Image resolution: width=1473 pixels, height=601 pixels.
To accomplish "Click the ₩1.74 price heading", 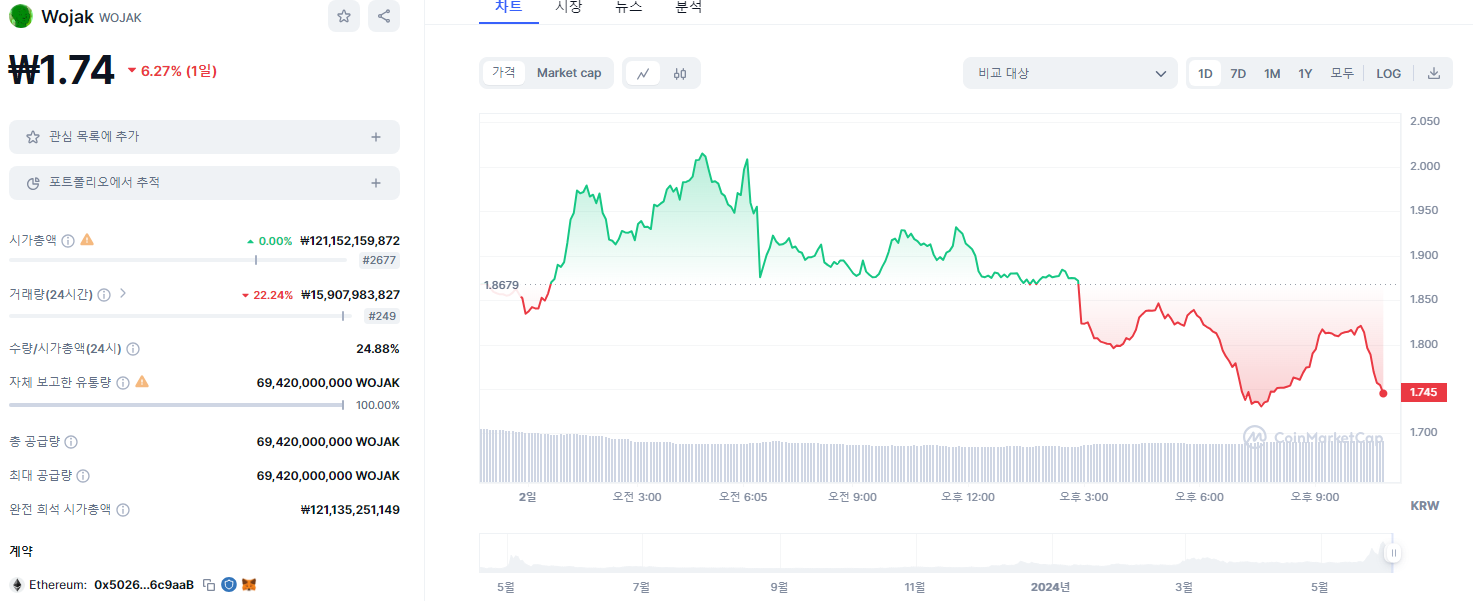I will (x=62, y=71).
